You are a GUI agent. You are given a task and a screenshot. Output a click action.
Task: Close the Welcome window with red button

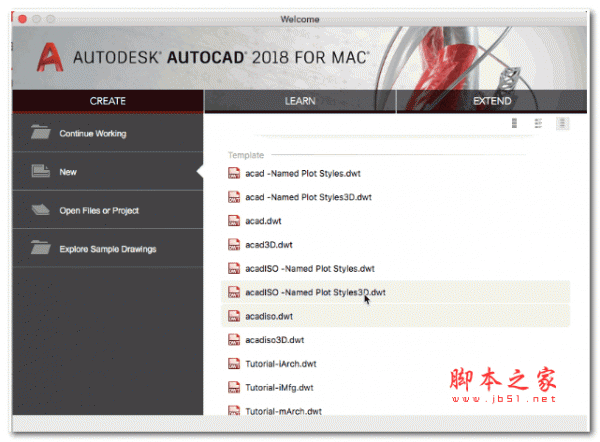point(23,19)
